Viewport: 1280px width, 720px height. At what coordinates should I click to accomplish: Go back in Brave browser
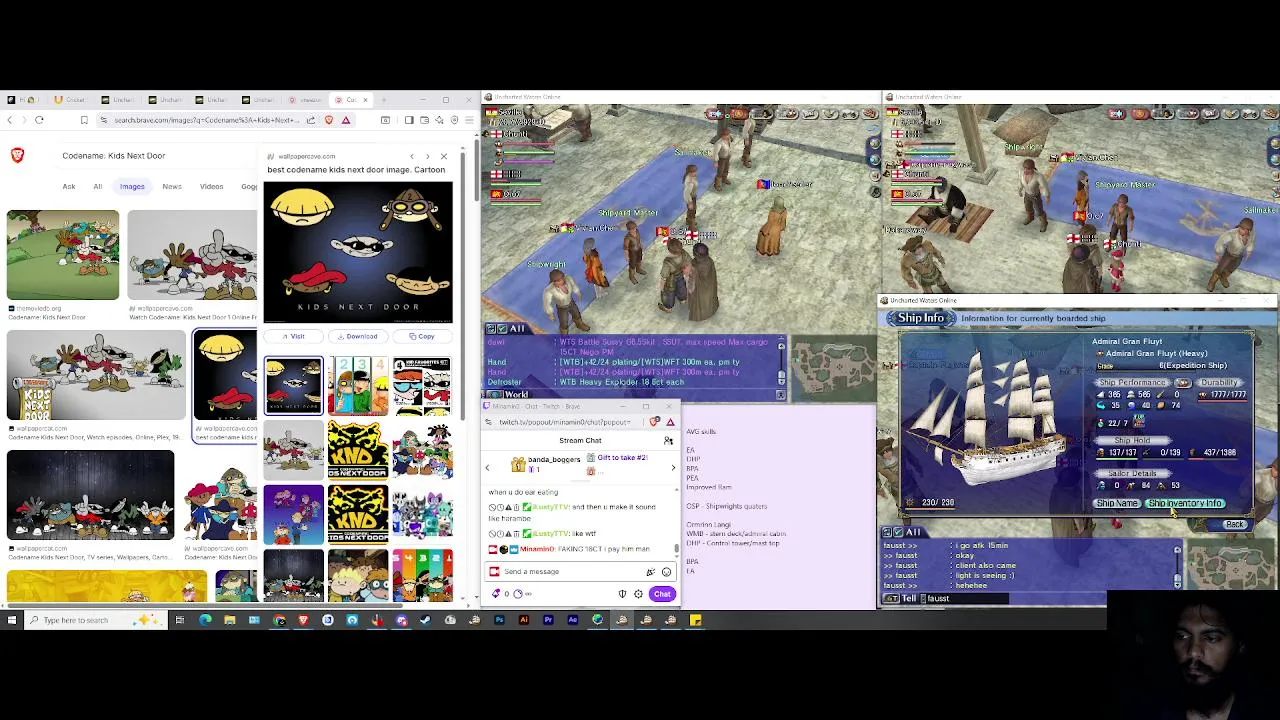point(9,120)
